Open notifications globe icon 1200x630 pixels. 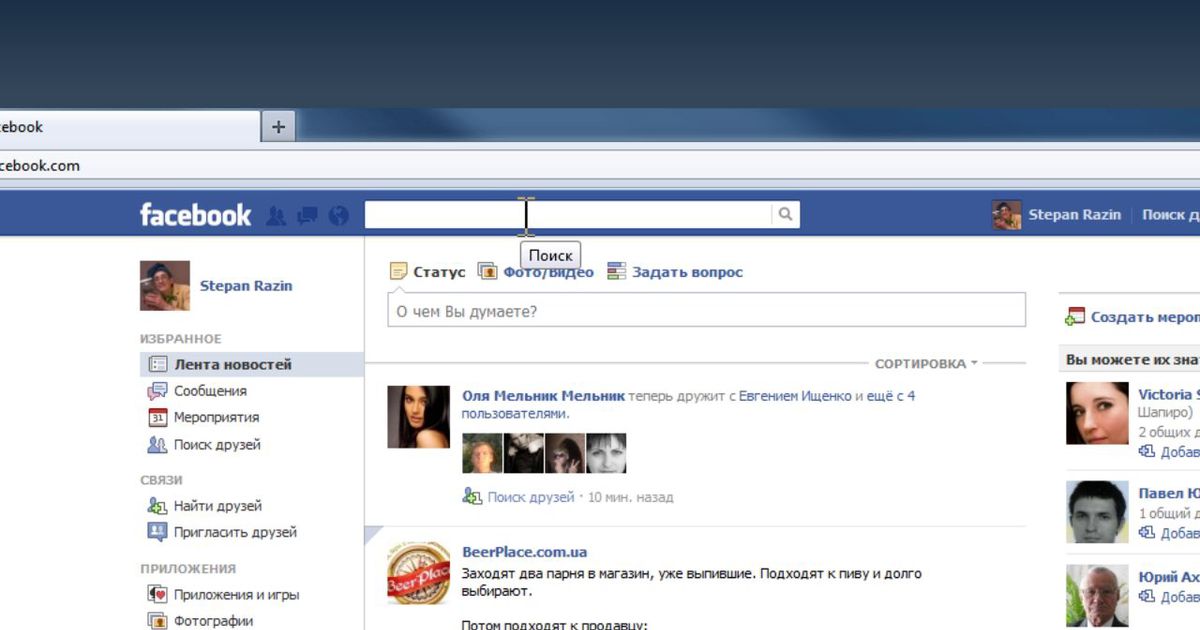[338, 215]
